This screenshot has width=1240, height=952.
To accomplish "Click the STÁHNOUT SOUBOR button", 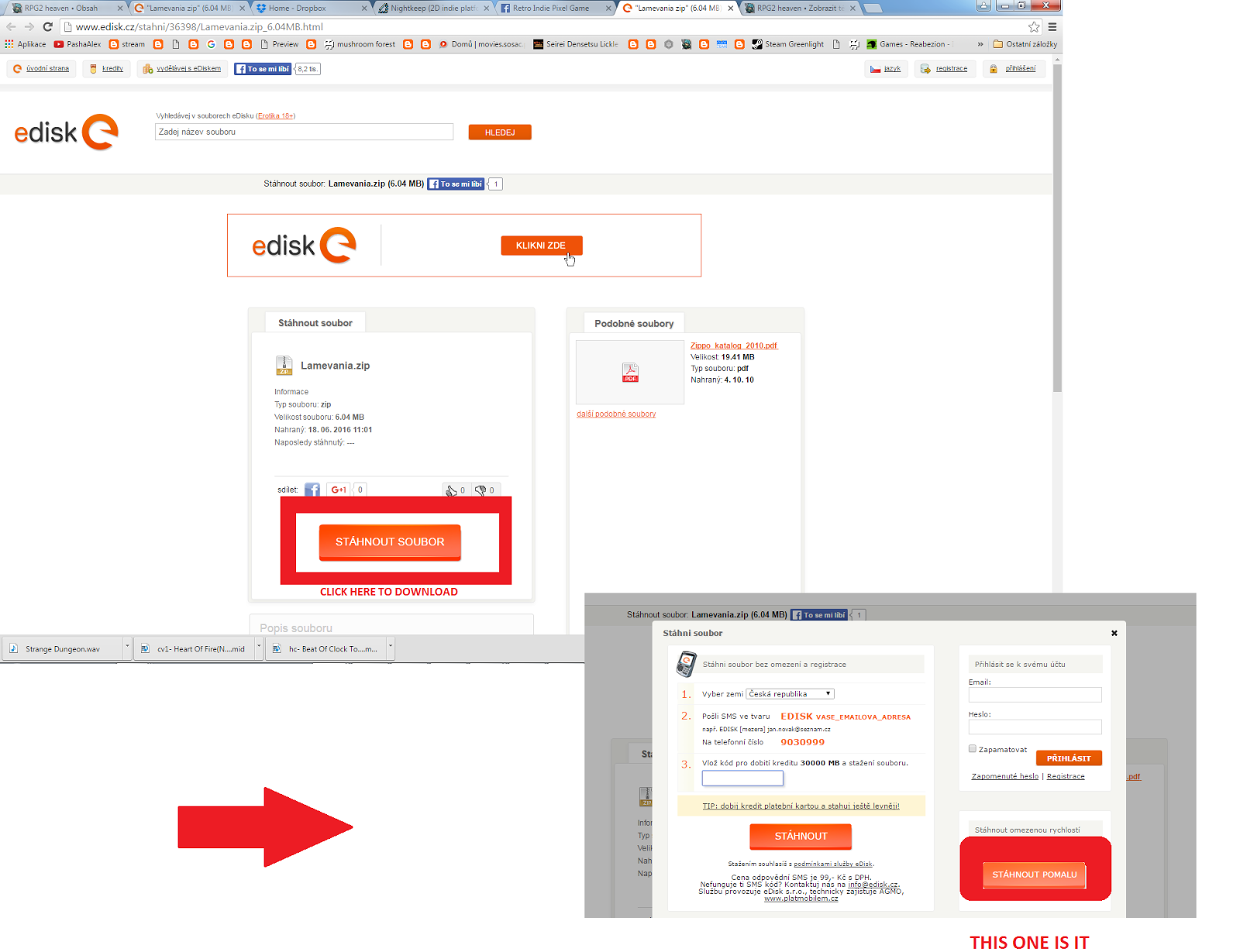I will coord(390,541).
